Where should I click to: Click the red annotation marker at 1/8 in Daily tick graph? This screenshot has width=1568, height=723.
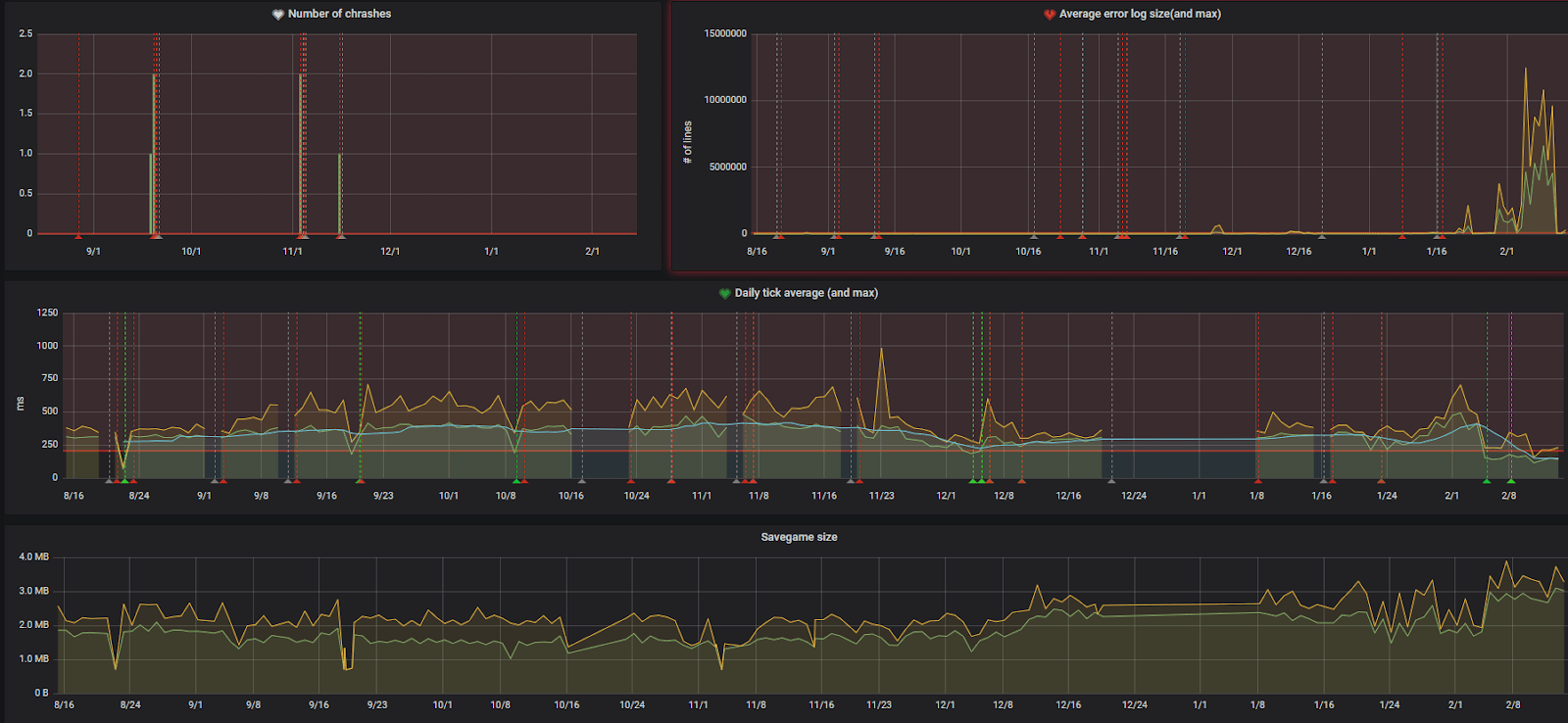pyautogui.click(x=1258, y=480)
